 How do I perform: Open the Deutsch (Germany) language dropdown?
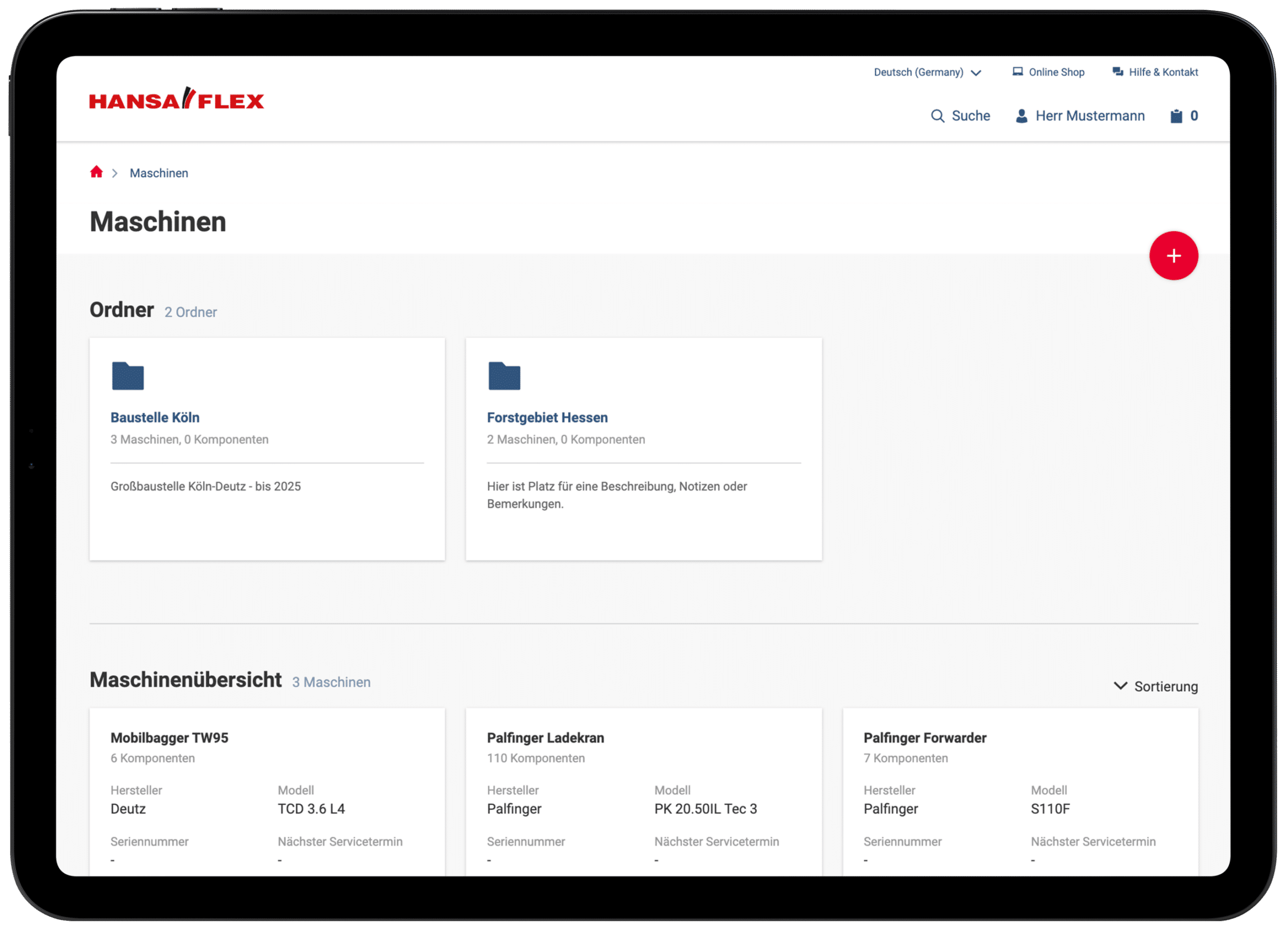[x=918, y=72]
